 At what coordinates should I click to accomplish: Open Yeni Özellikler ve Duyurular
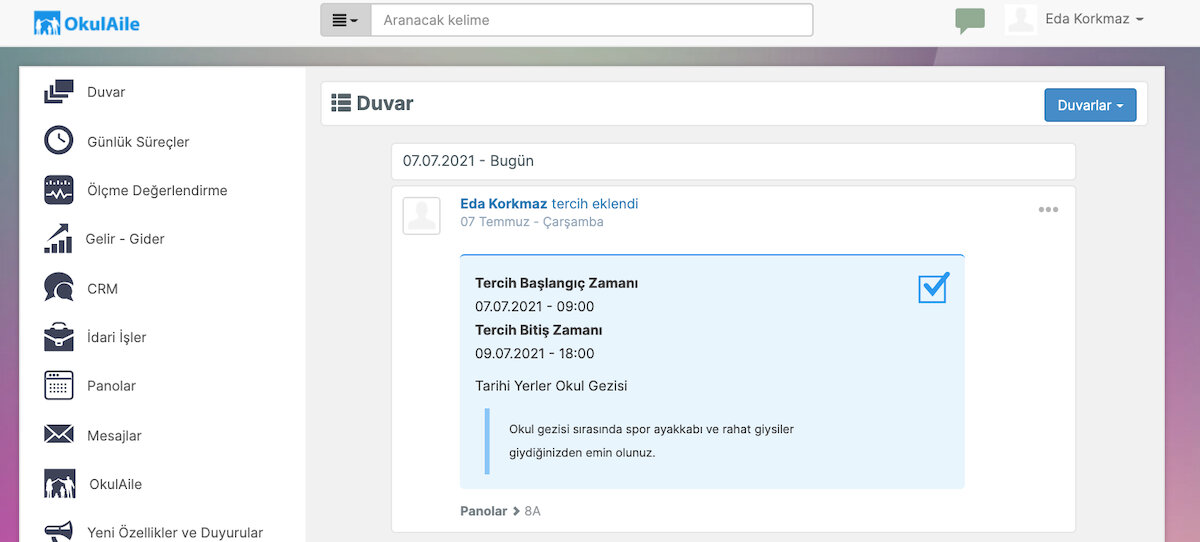coord(175,533)
